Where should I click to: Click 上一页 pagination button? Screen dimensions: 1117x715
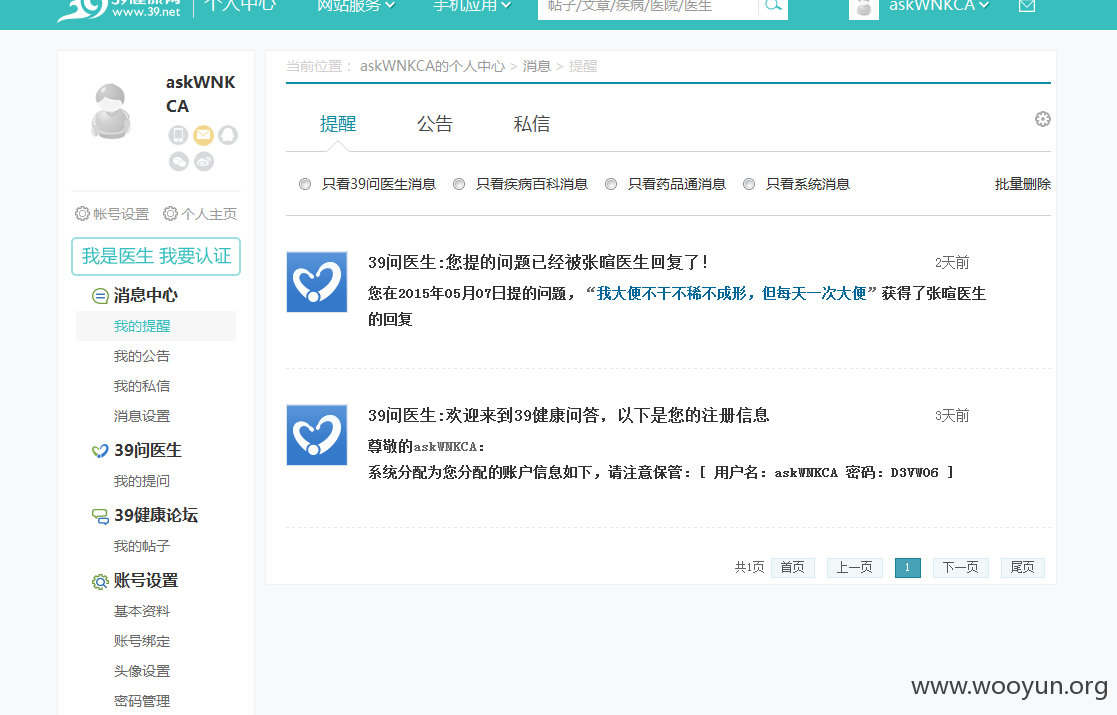[x=854, y=568]
